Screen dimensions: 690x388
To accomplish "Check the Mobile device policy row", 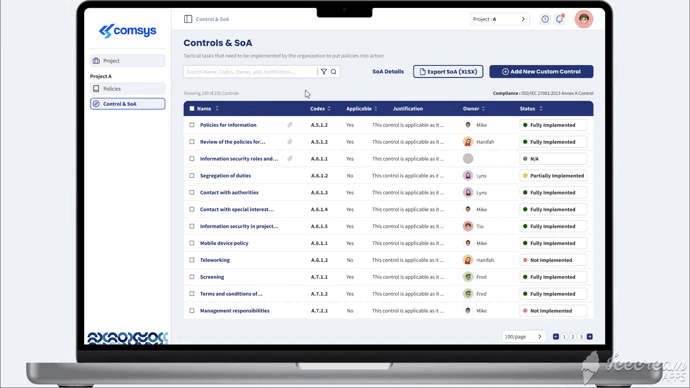I will tap(192, 243).
